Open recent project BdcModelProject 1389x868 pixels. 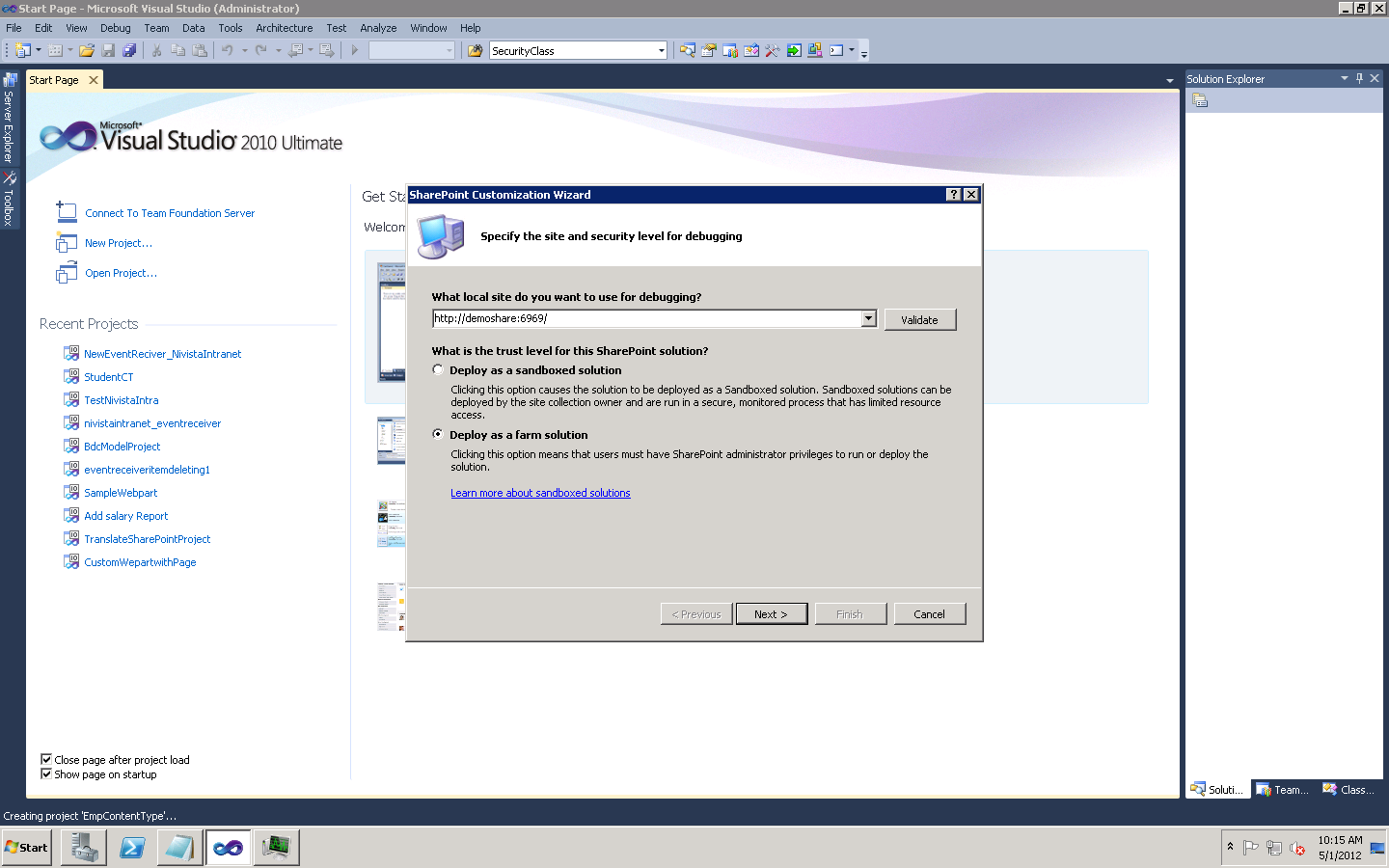tap(123, 447)
